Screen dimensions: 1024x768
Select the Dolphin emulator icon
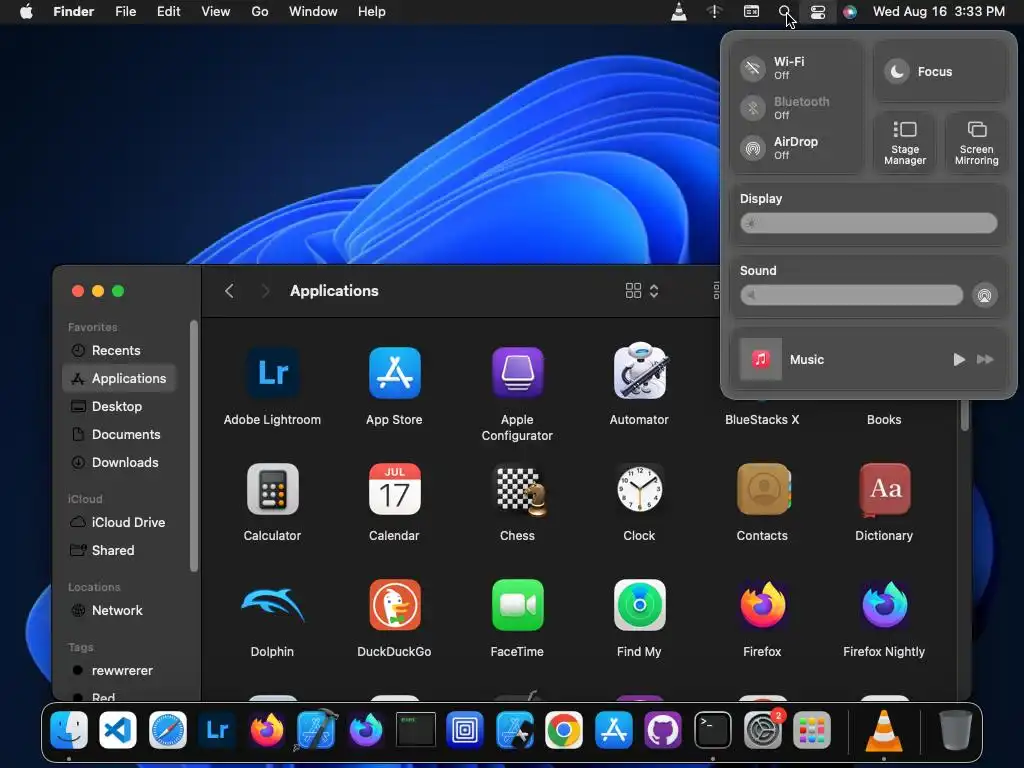click(x=273, y=605)
